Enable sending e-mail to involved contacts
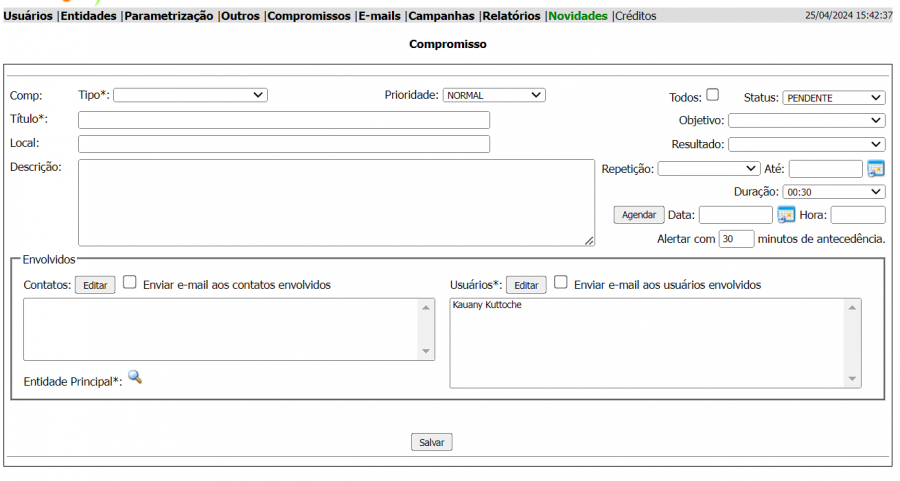This screenshot has width=900, height=481. coord(130,283)
